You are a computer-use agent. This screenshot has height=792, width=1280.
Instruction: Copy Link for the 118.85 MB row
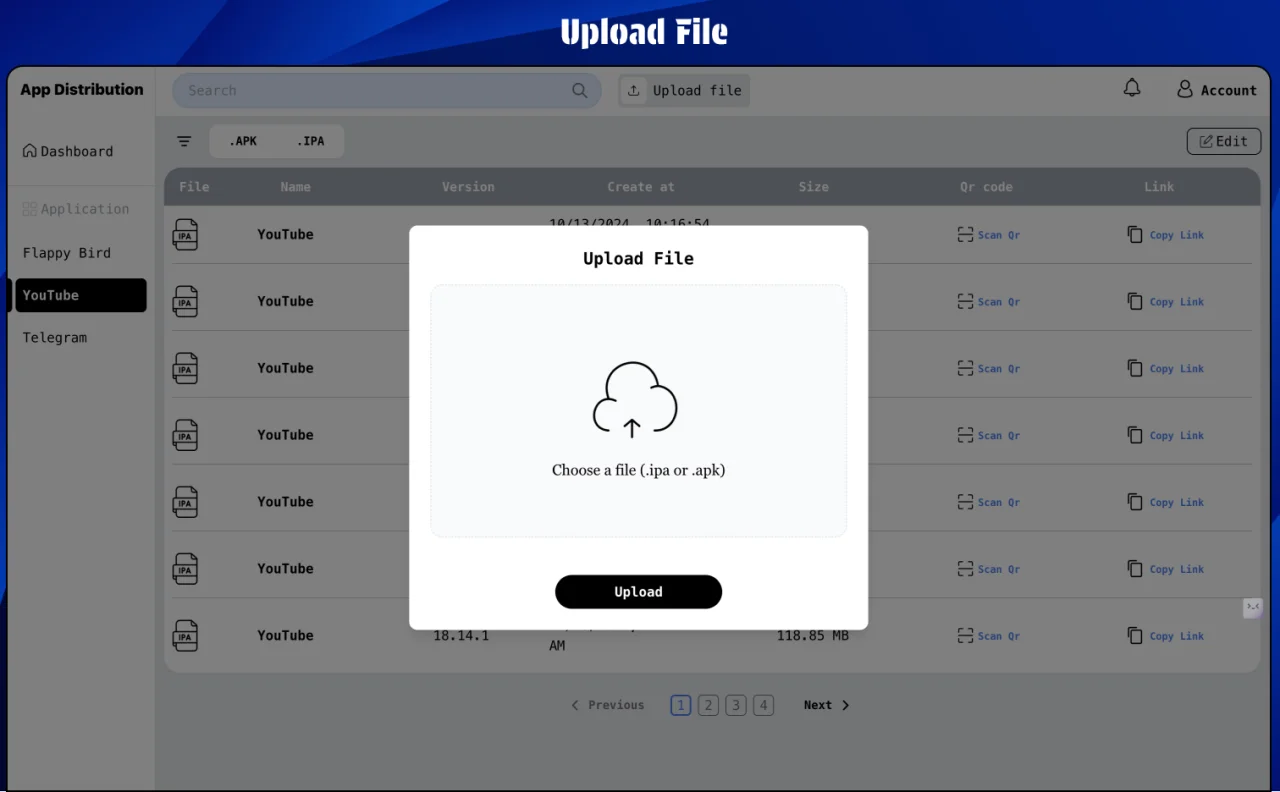1166,636
